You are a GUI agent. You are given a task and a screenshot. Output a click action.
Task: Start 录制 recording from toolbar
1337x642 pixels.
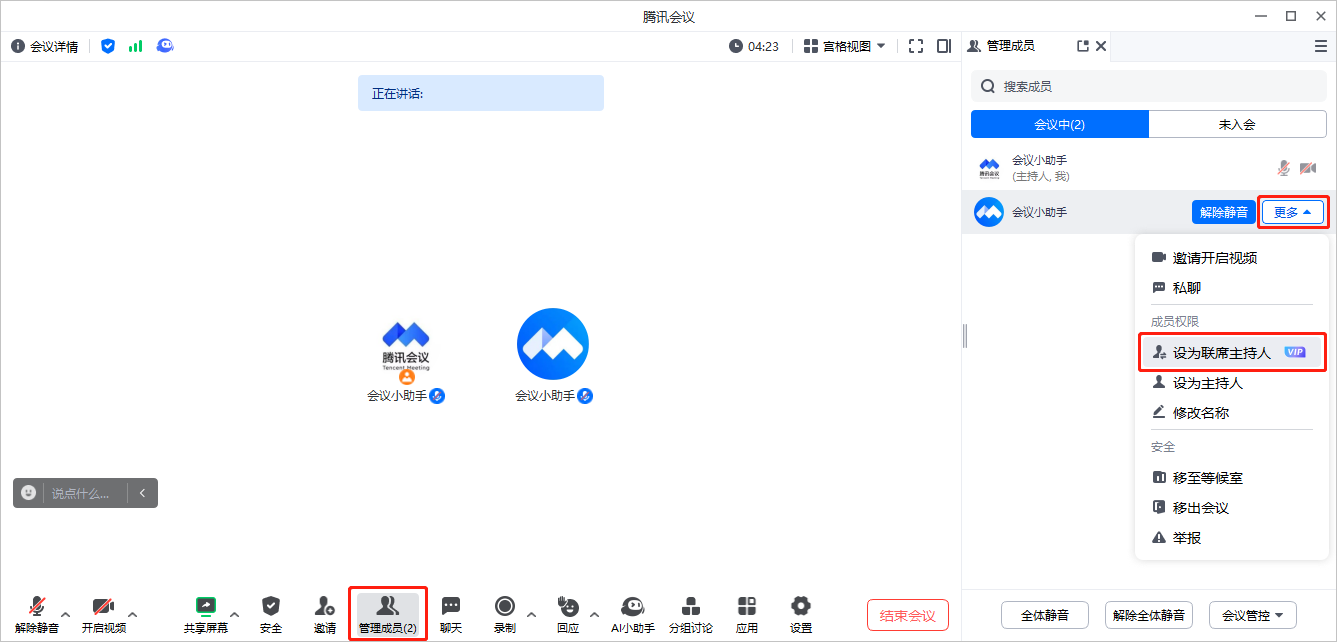(x=505, y=614)
